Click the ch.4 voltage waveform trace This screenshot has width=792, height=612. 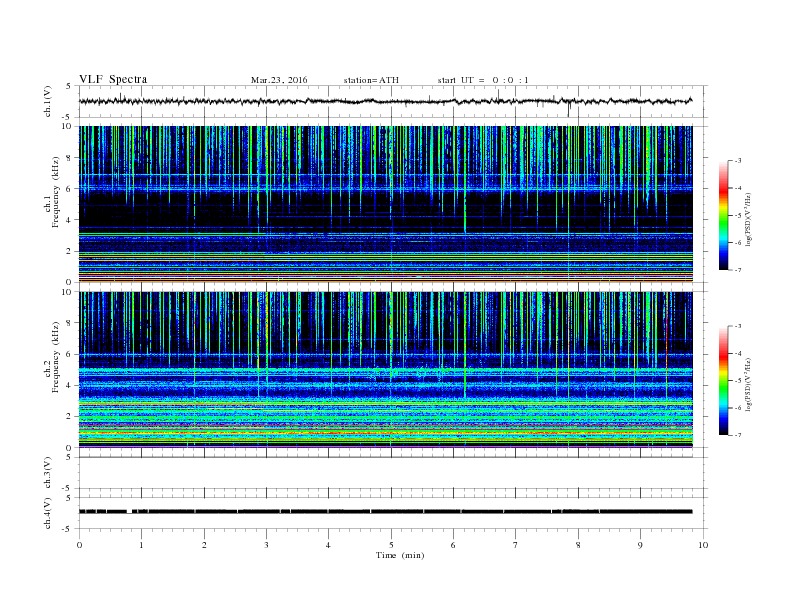[x=385, y=512]
